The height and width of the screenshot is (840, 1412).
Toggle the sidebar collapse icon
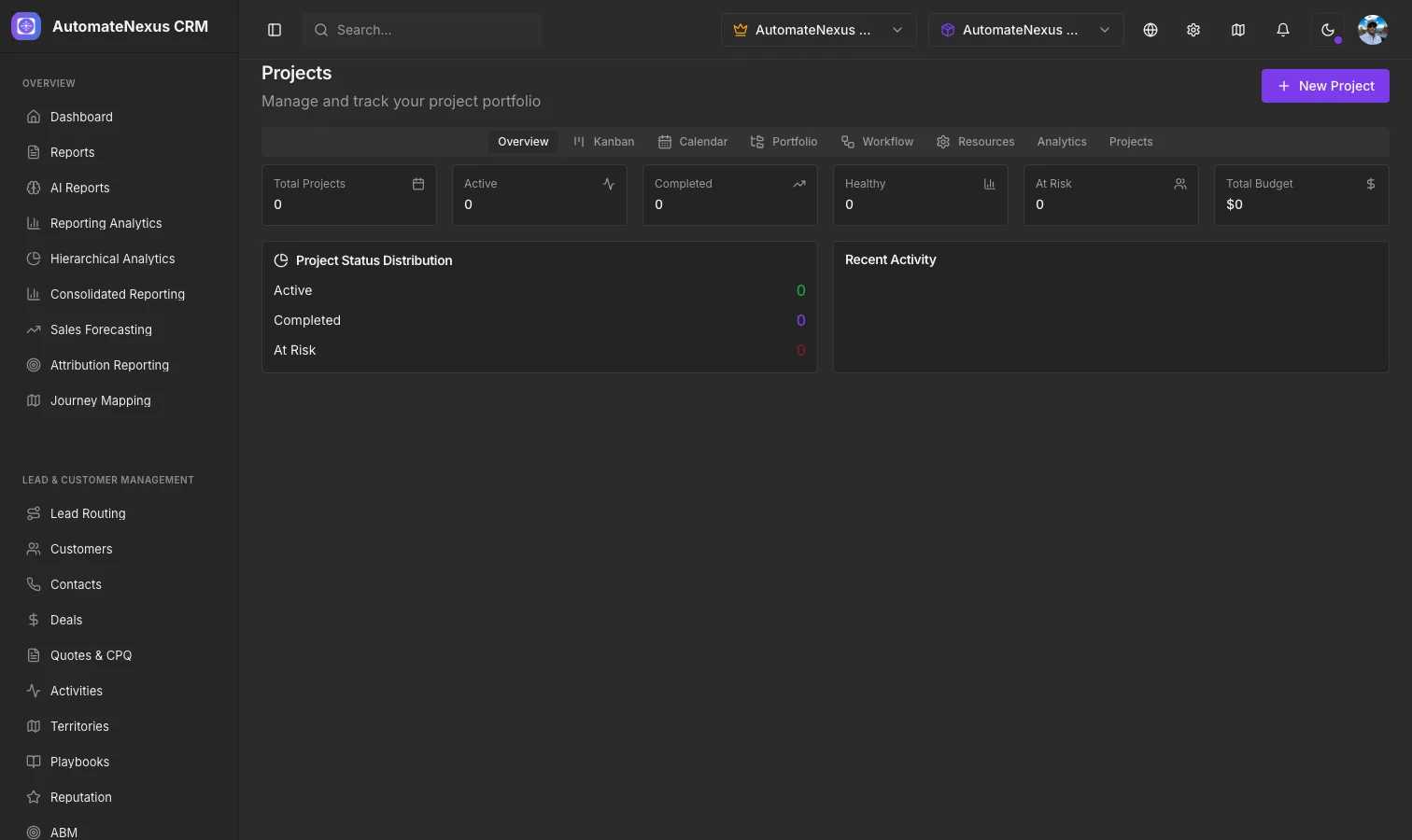coord(275,30)
